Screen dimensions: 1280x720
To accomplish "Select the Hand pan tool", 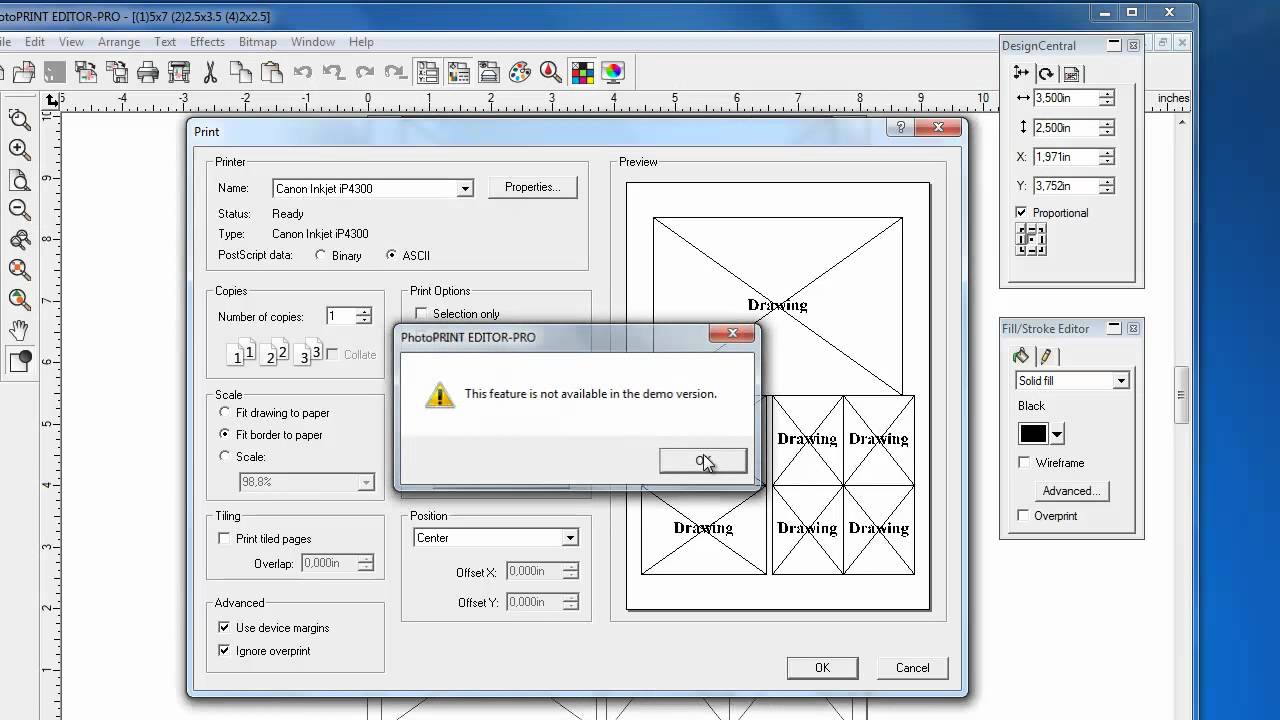I will click(x=19, y=331).
